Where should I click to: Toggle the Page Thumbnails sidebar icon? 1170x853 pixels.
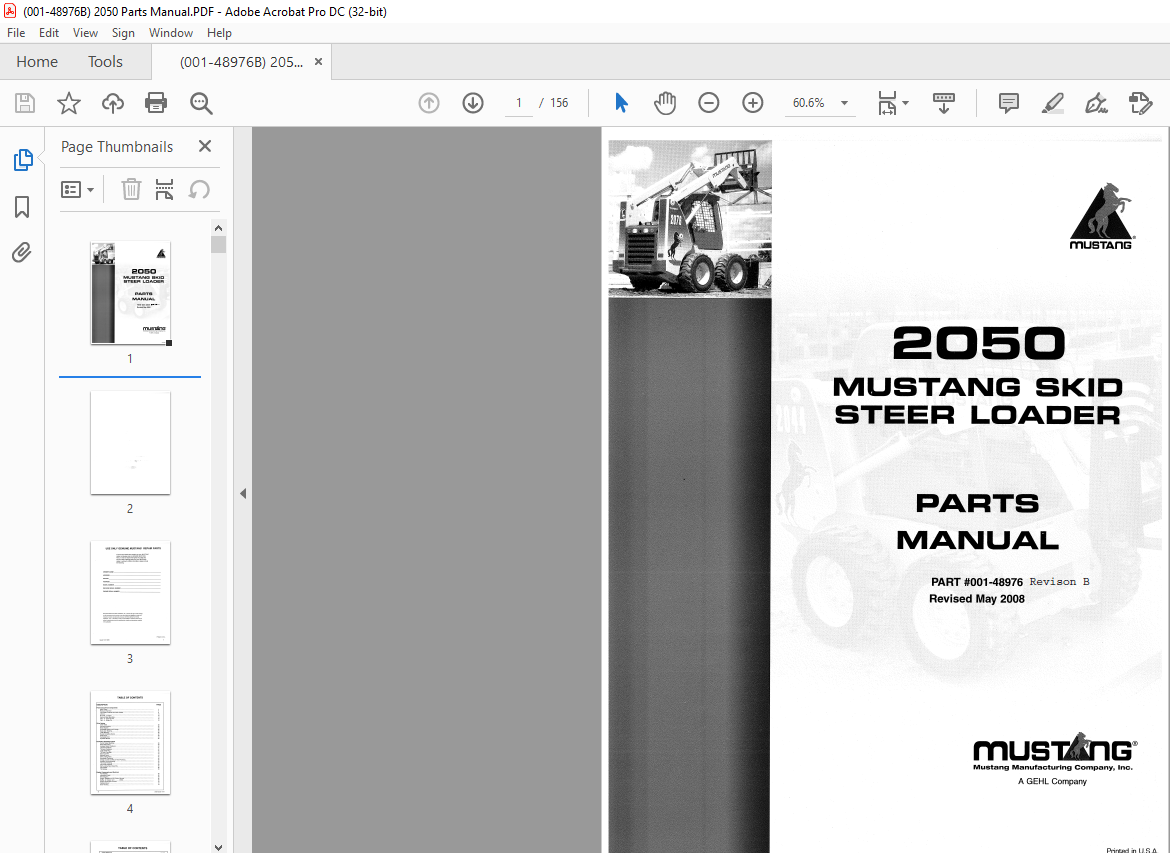(22, 160)
